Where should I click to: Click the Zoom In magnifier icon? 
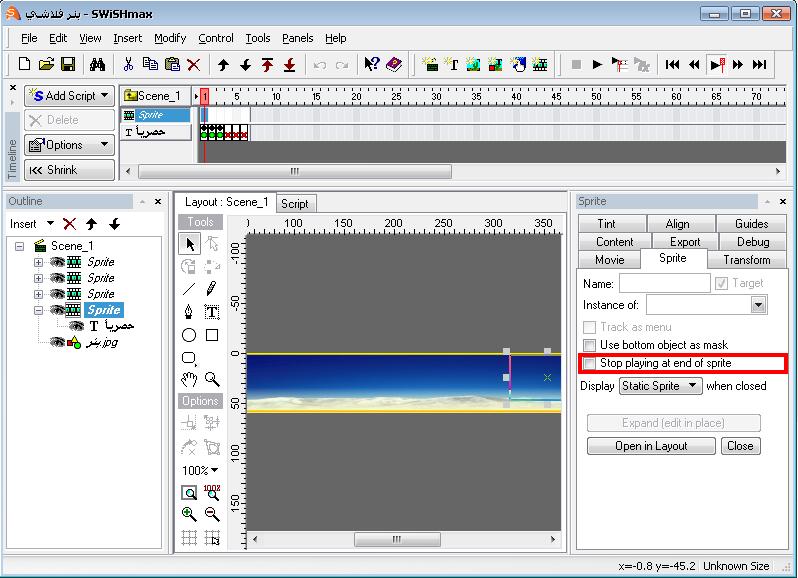tap(188, 514)
